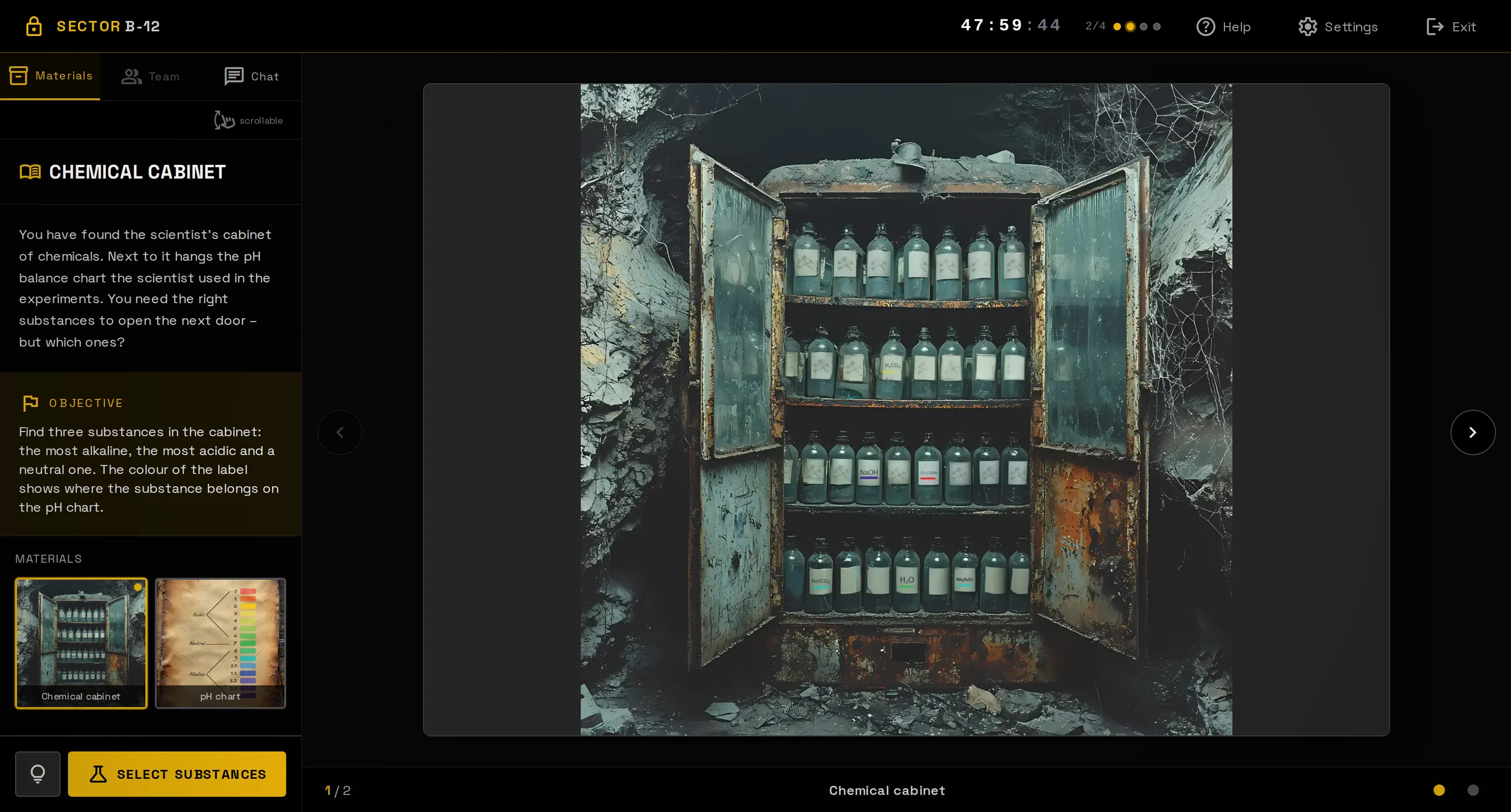1511x812 pixels.
Task: Open the Settings gear
Action: tap(1337, 27)
